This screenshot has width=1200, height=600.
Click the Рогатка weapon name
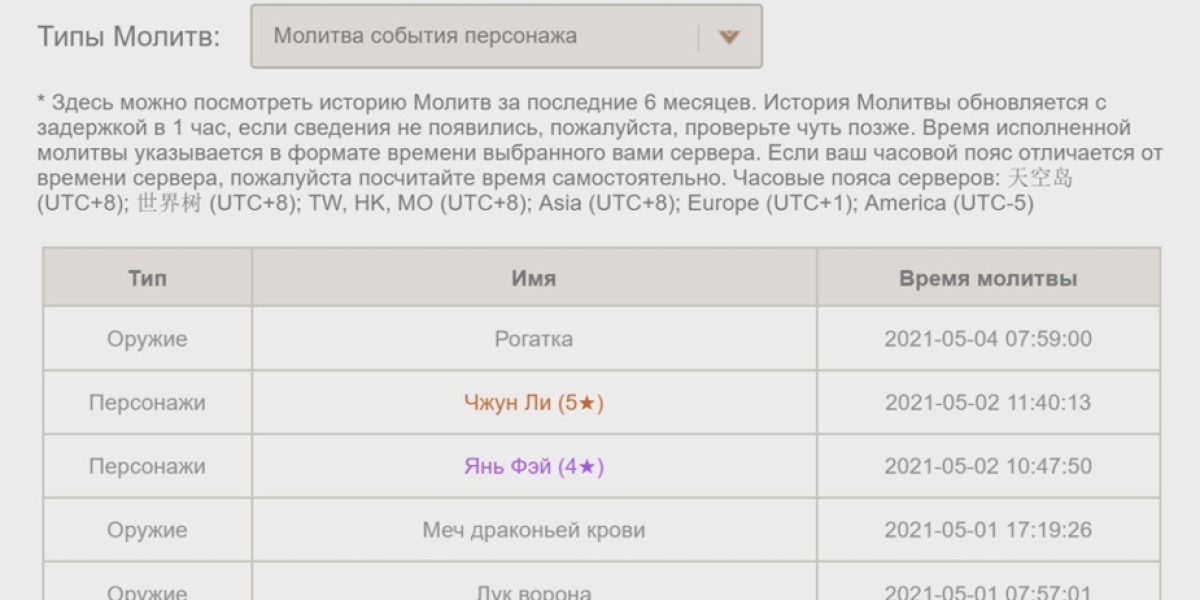(x=534, y=339)
